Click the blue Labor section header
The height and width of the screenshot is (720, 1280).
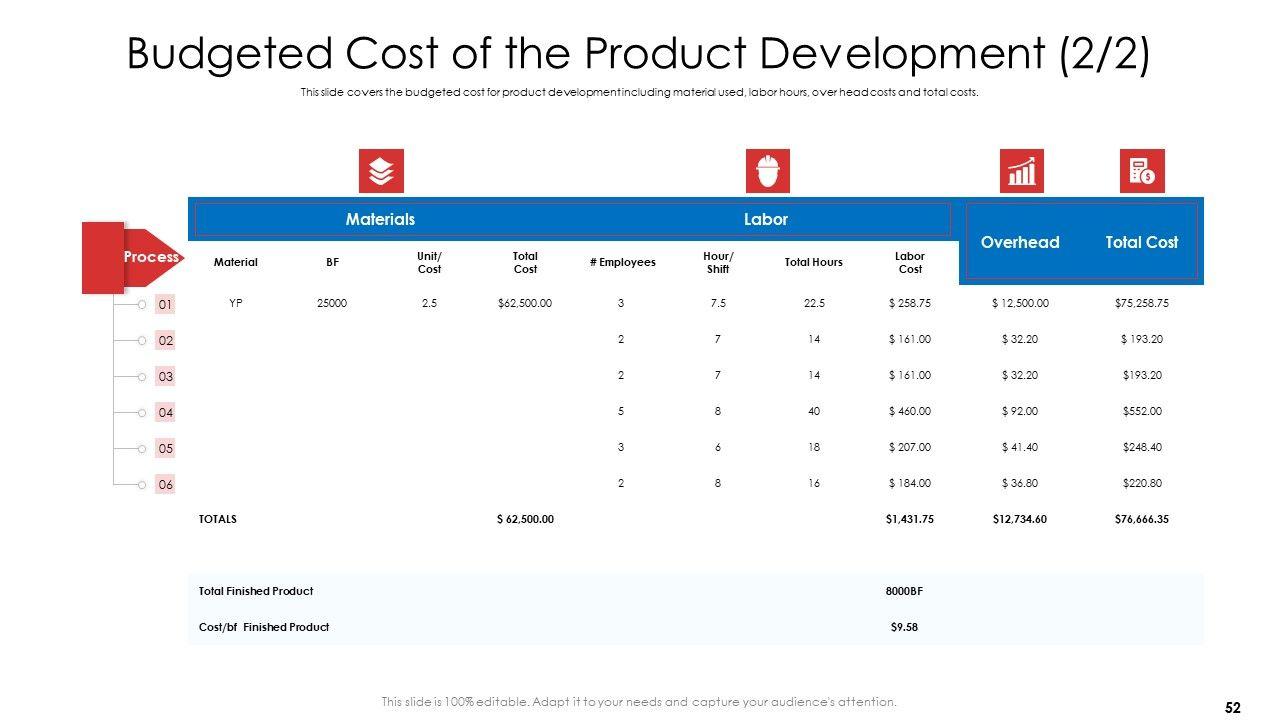(x=766, y=219)
